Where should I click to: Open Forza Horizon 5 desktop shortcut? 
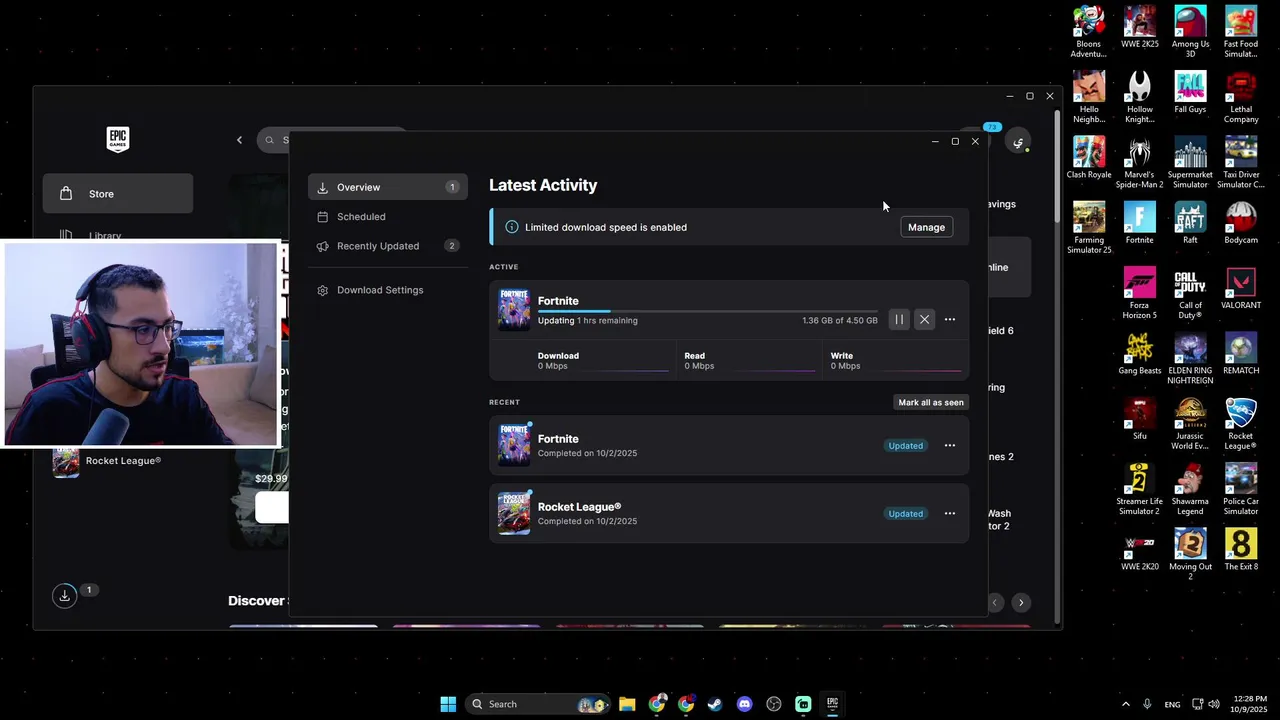point(1140,293)
